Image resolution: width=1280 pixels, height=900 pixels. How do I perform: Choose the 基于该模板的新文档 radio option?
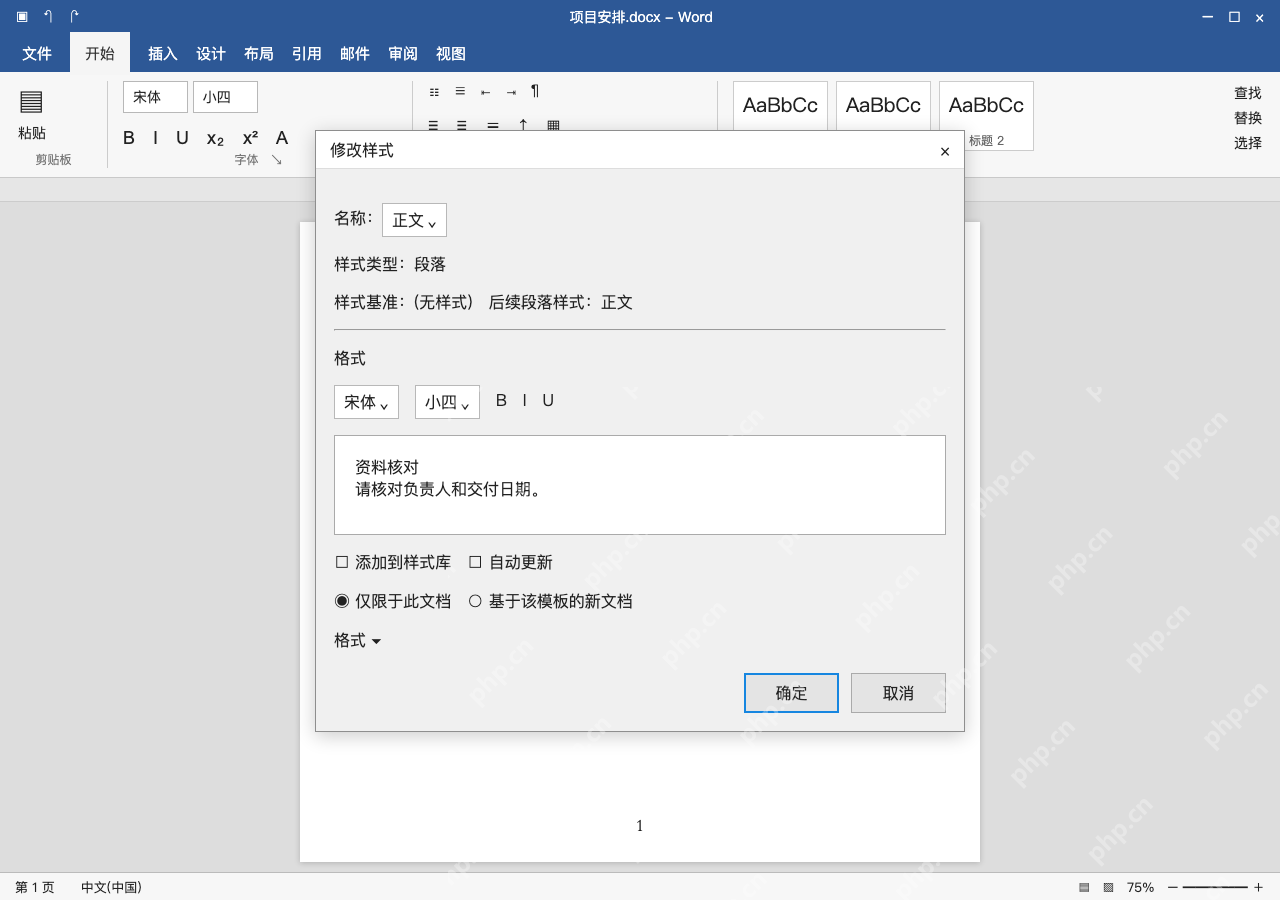coord(475,601)
